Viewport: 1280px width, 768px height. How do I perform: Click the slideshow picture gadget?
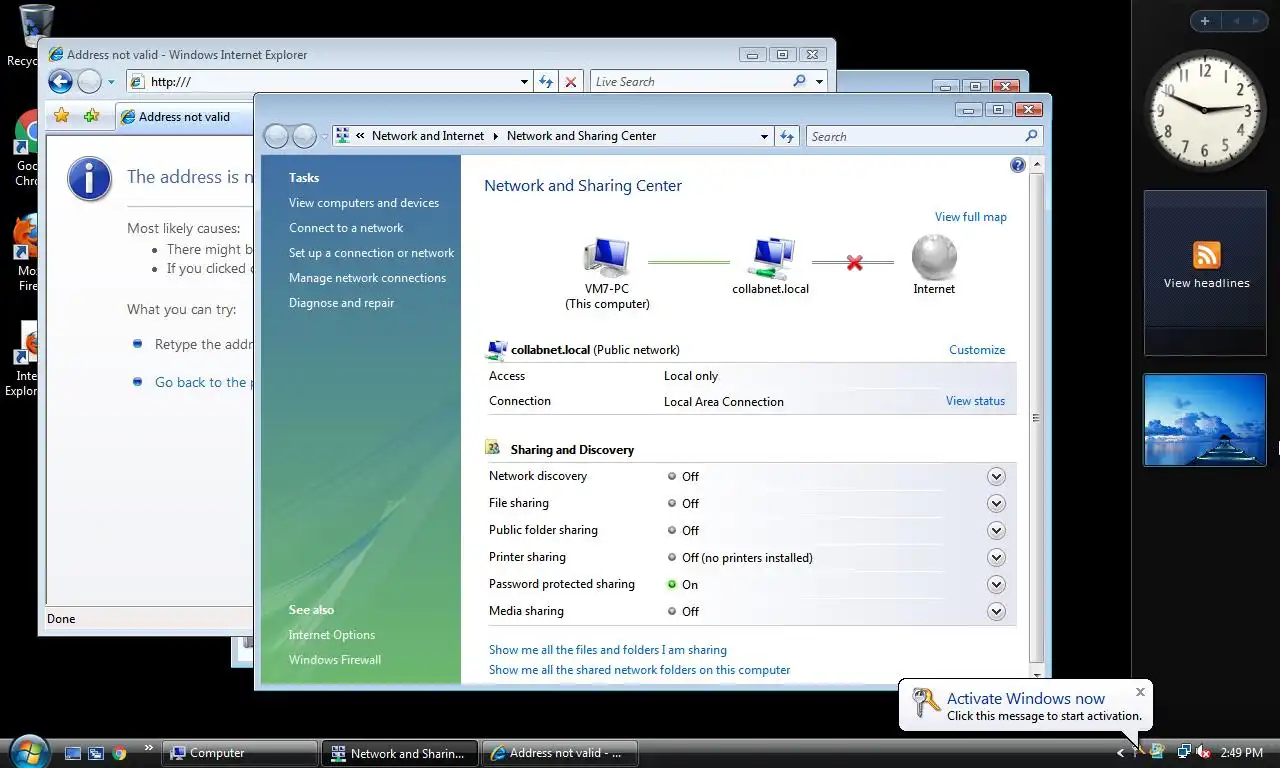click(1205, 420)
